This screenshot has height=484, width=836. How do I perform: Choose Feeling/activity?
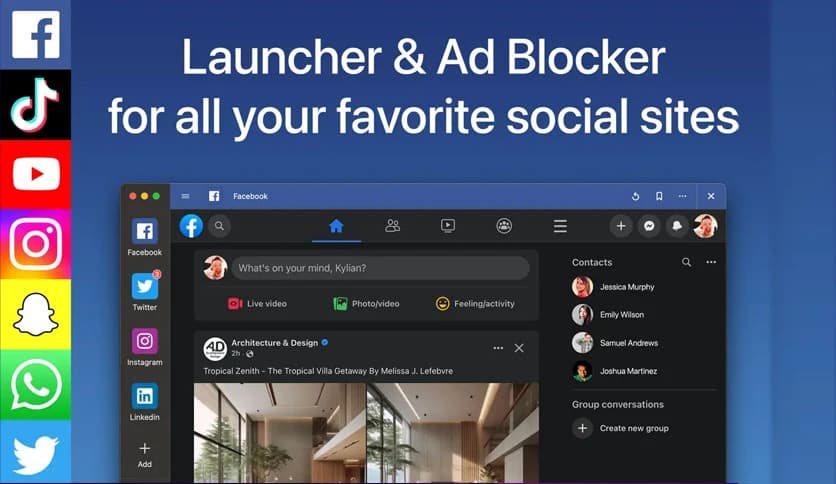tap(475, 303)
